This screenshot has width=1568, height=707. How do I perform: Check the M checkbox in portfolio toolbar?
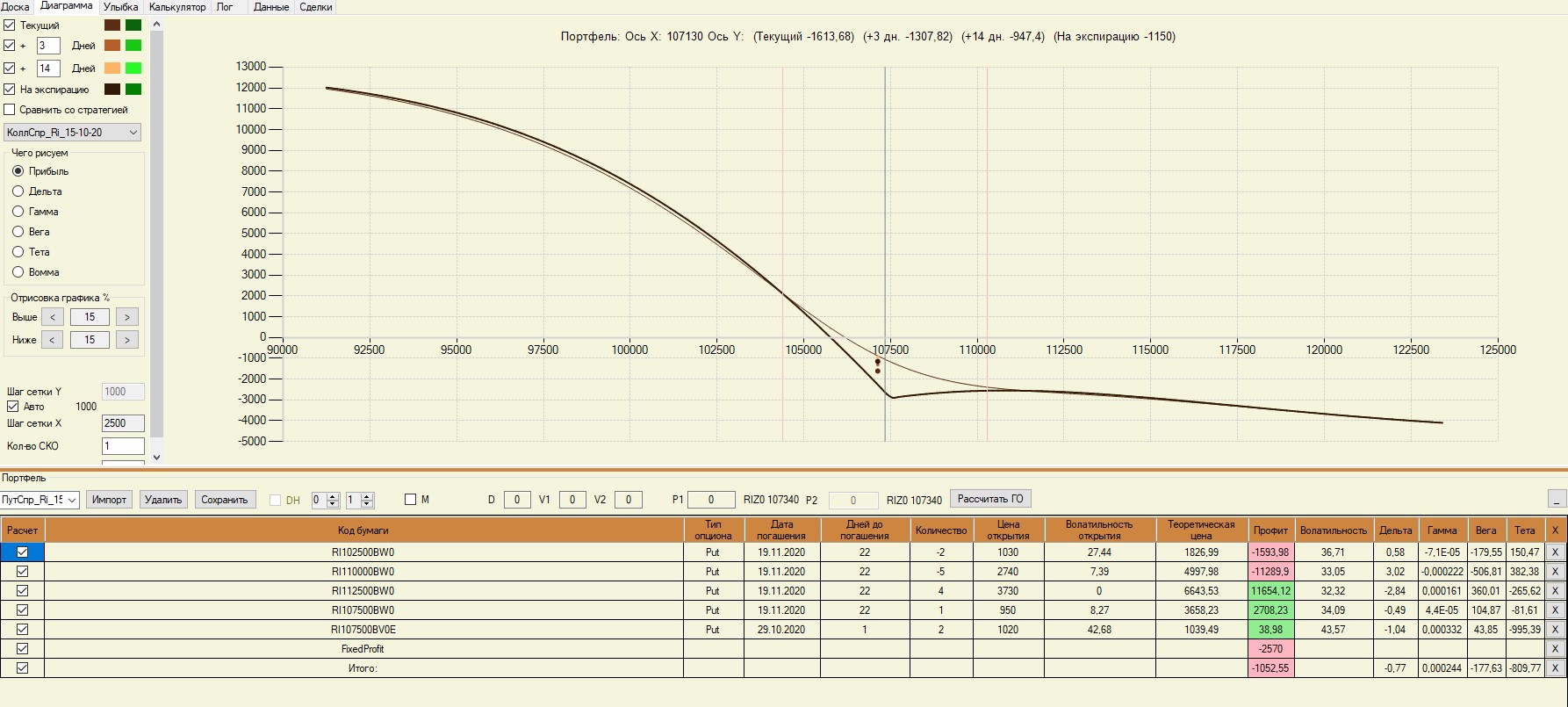click(410, 500)
